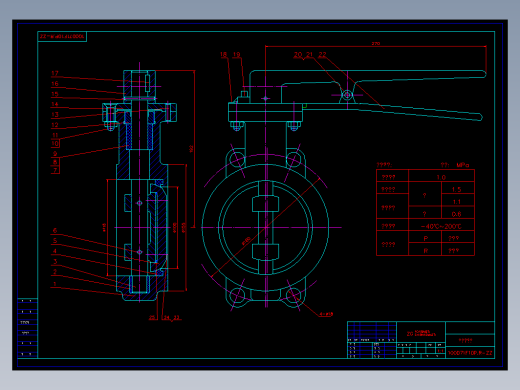
Task: Select the 1.0 pressure value cell
Action: click(x=441, y=177)
